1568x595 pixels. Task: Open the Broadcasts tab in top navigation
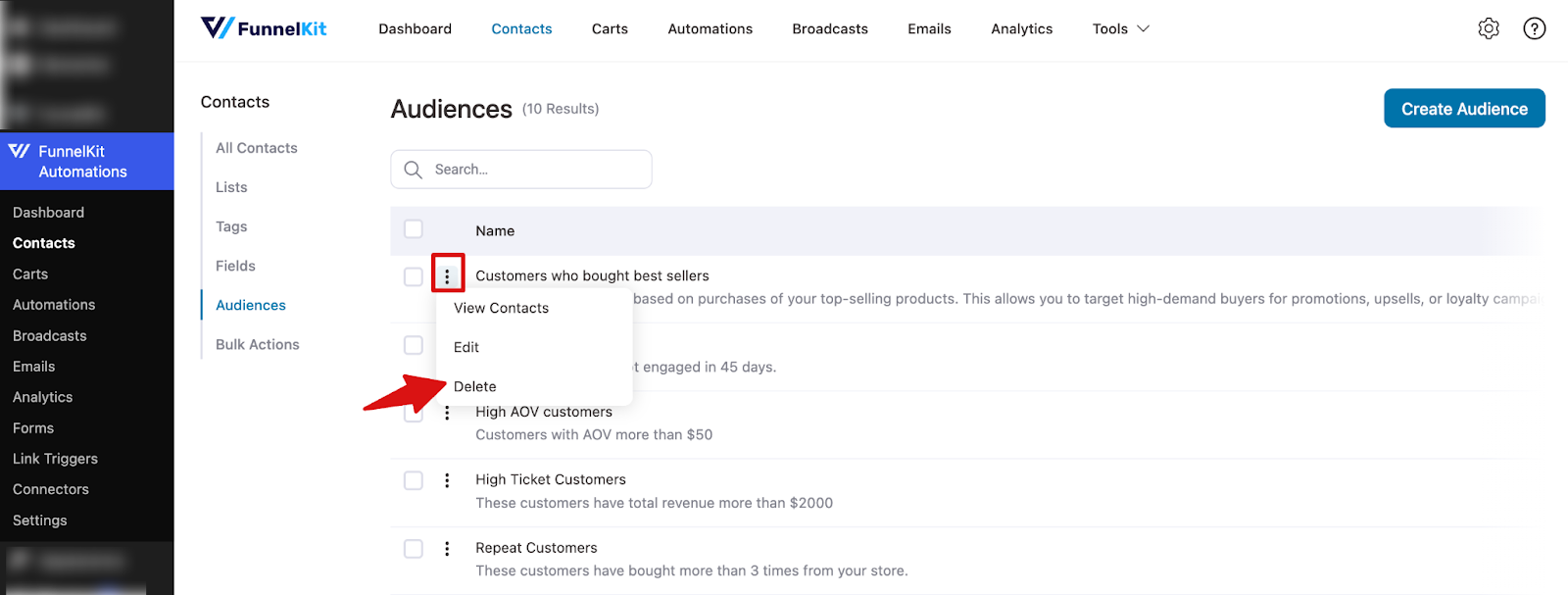tap(829, 28)
